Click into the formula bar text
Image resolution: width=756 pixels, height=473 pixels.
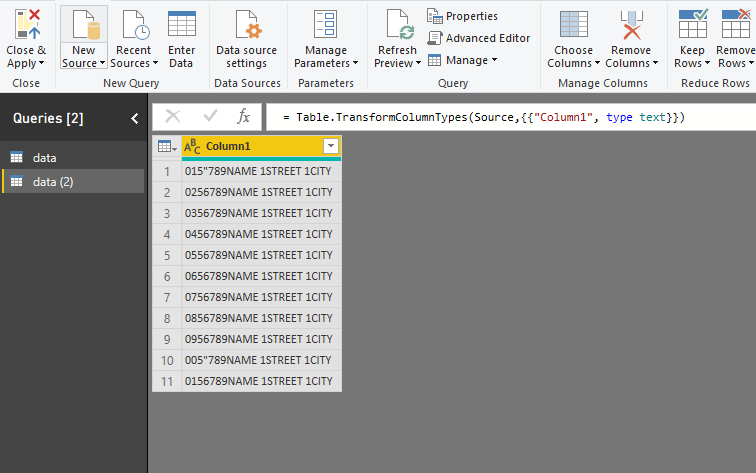tap(484, 117)
